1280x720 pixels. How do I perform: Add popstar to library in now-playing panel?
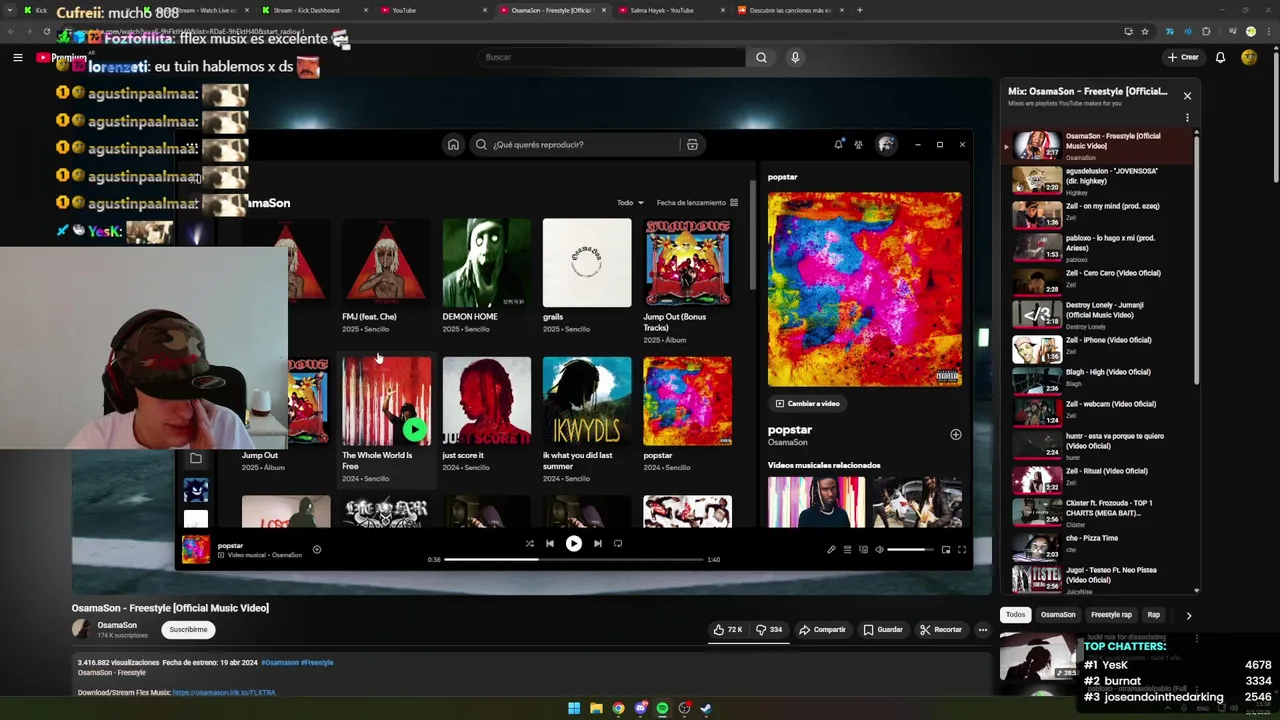coord(955,434)
